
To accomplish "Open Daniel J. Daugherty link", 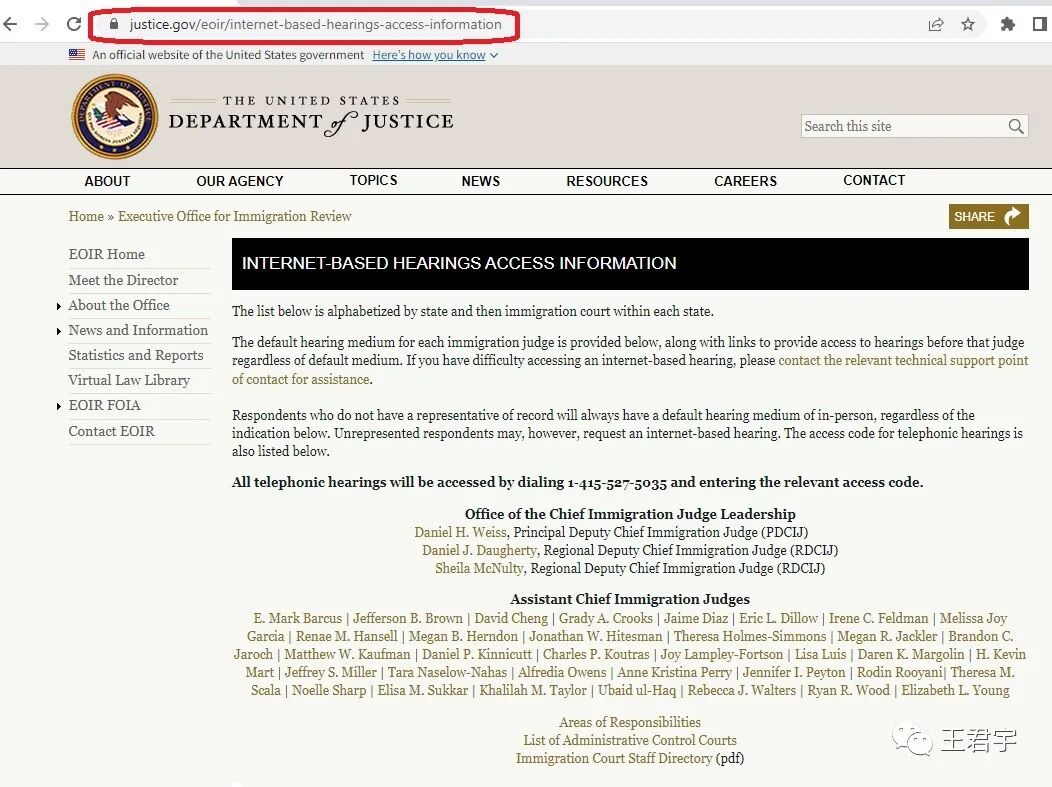I will tap(480, 551).
